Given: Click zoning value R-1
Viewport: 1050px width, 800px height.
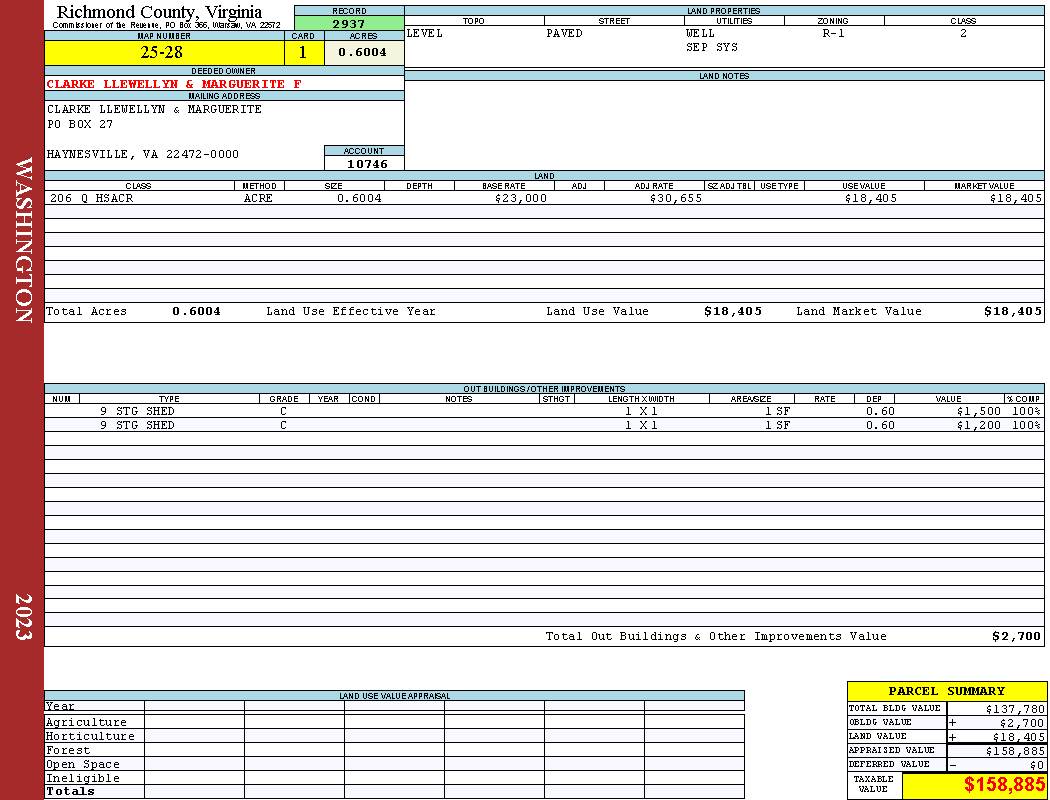Looking at the screenshot, I should tap(834, 33).
